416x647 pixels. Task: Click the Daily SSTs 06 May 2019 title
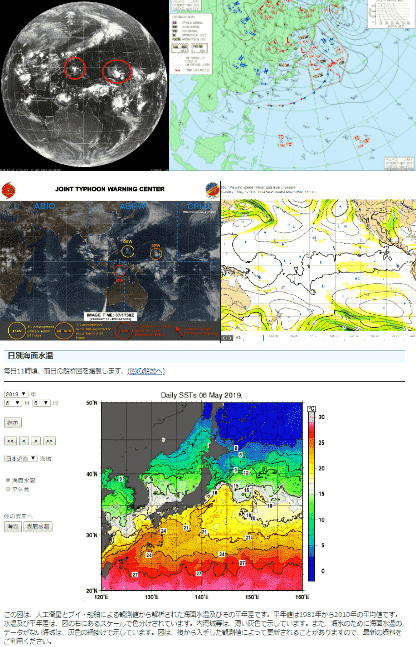point(201,395)
